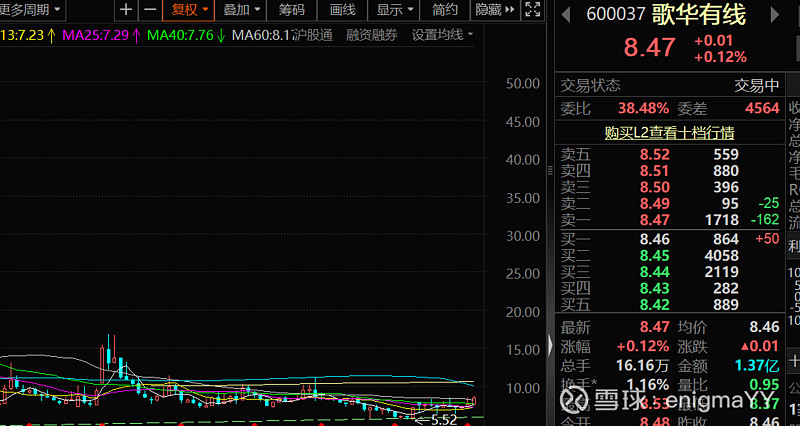The image size is (800, 426).
Task: Switch to 简约 simple mode
Action: (x=445, y=10)
